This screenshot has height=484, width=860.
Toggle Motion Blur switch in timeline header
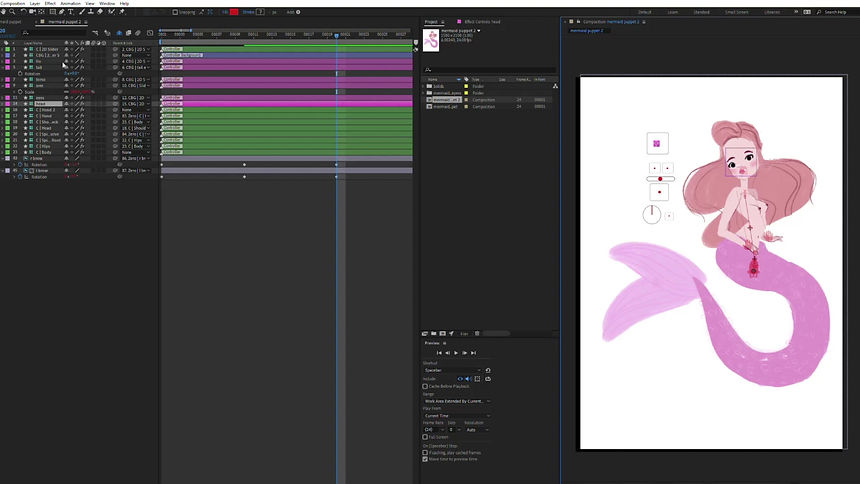point(138,33)
